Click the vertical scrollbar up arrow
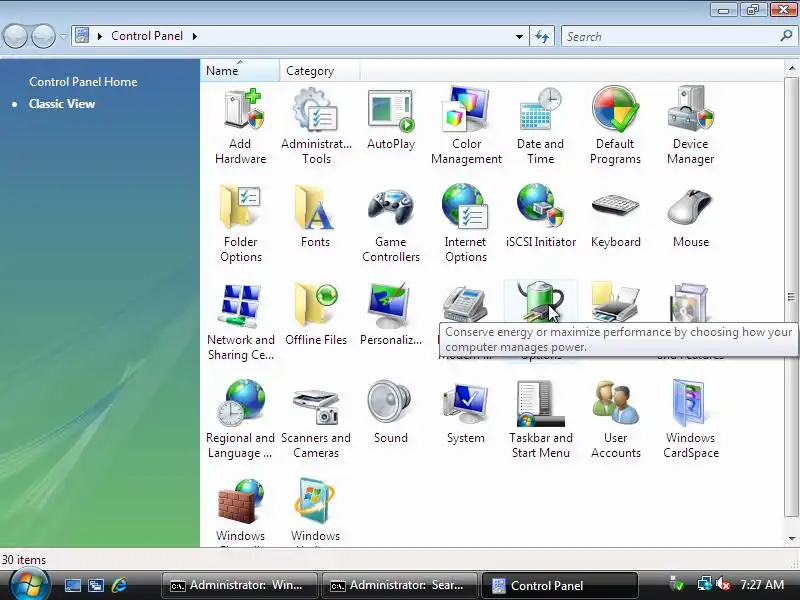This screenshot has height=600, width=800. (792, 68)
